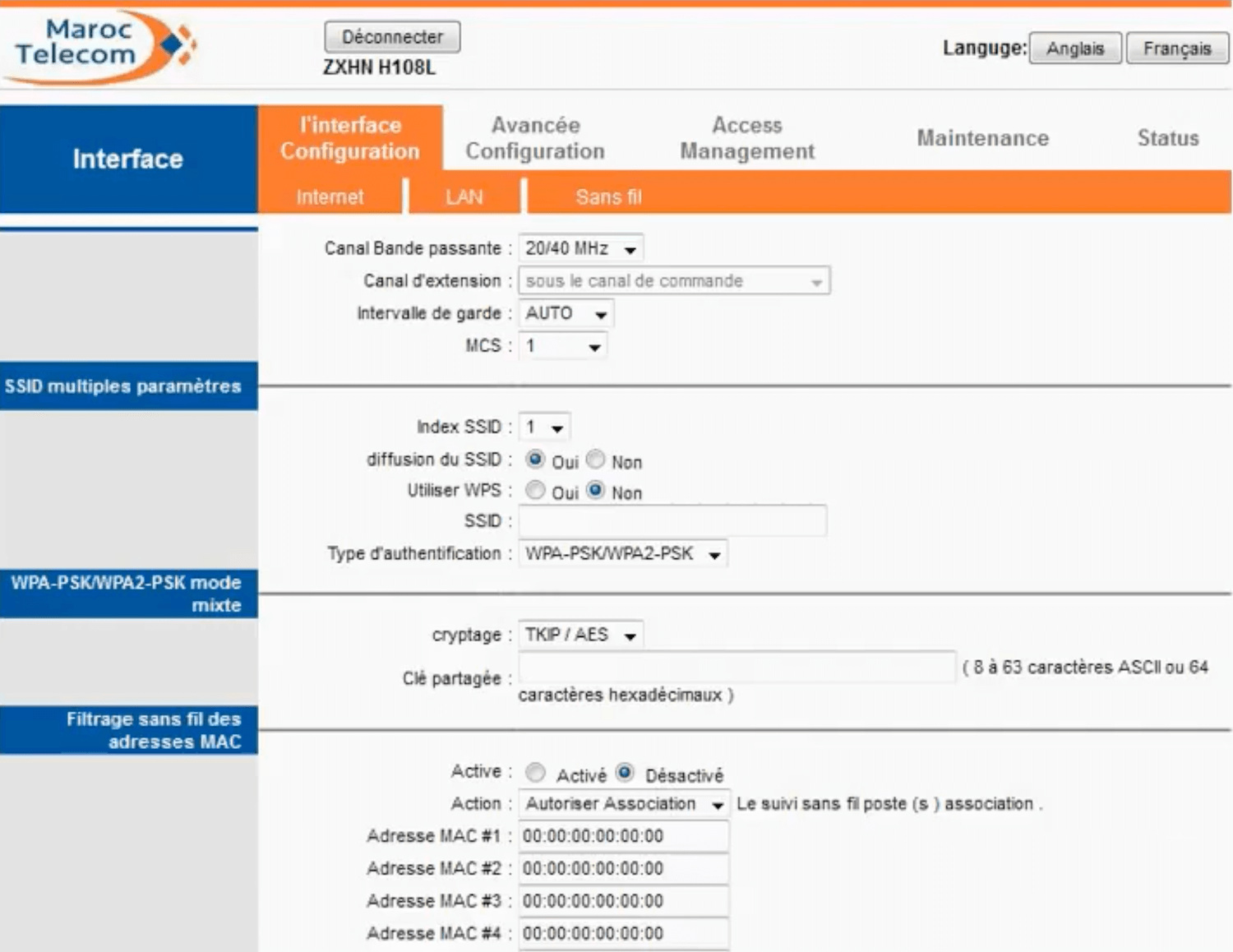The height and width of the screenshot is (952, 1233).
Task: Click the Clé partagée input field
Action: pos(737,668)
